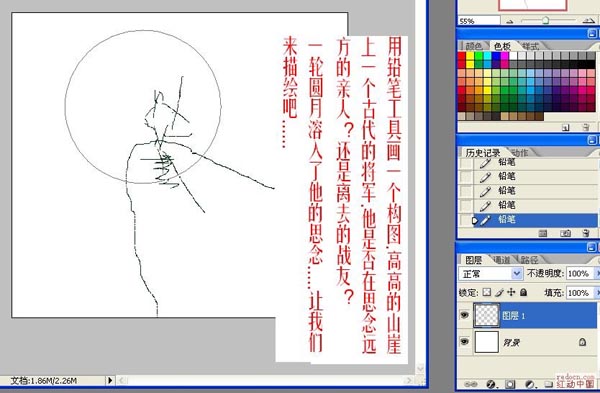Click the new swatch icon in Swatches panel

tap(566, 128)
